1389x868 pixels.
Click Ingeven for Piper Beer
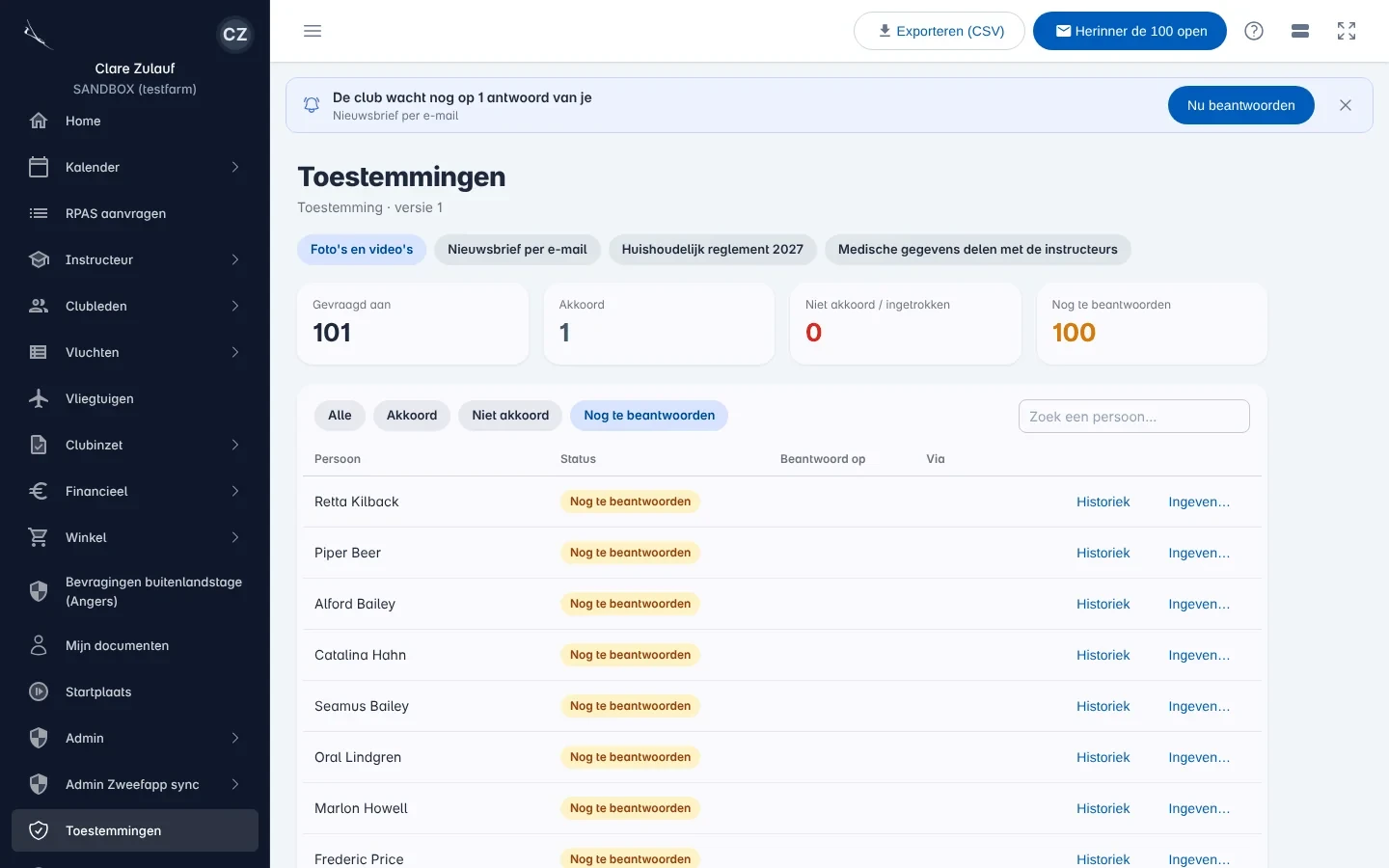pyautogui.click(x=1199, y=553)
